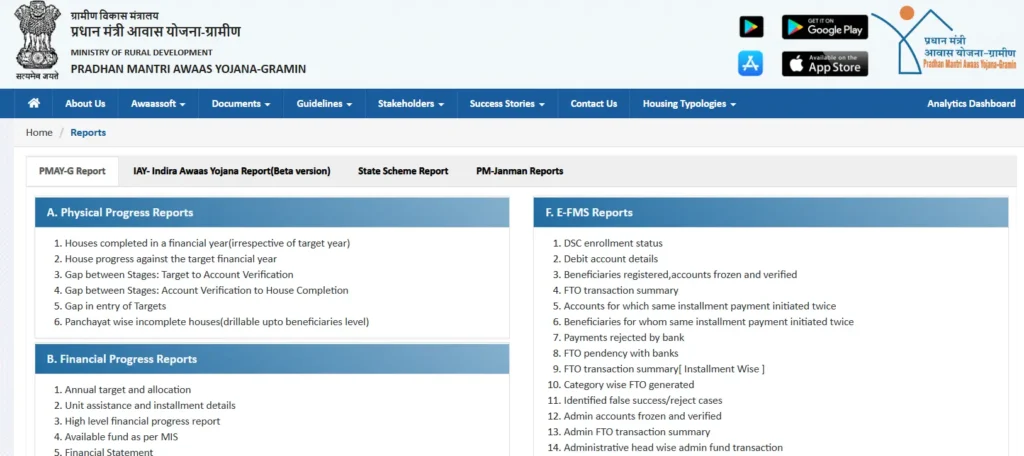
Task: Open Admin accounts frozen and verified
Action: pos(643,415)
